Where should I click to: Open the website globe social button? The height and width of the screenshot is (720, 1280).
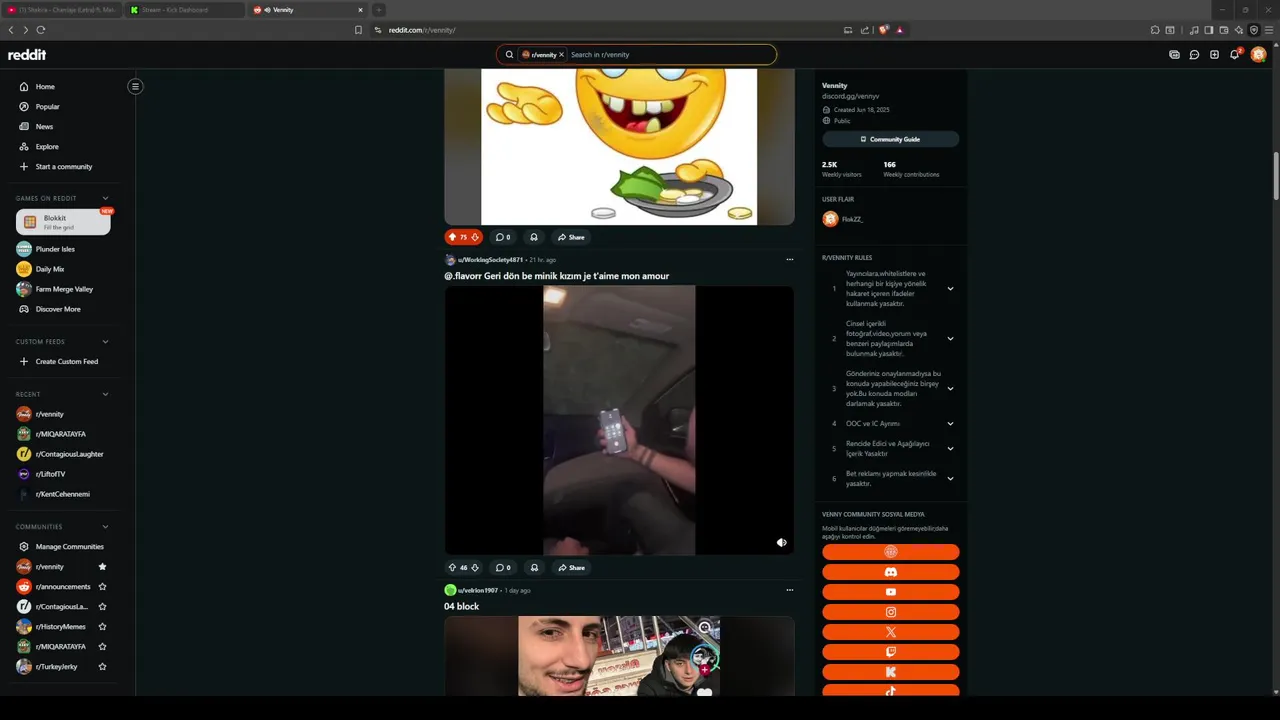pyautogui.click(x=890, y=552)
